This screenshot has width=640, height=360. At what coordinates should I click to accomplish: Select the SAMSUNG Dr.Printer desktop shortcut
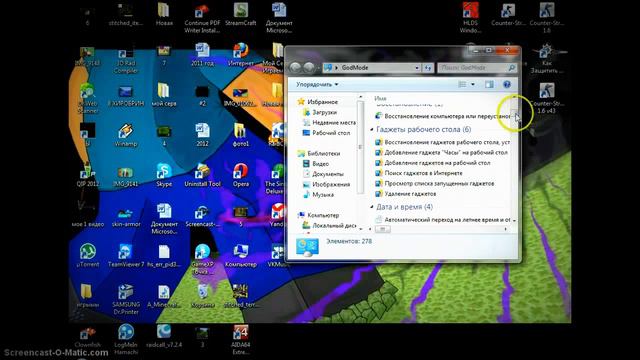pos(126,300)
